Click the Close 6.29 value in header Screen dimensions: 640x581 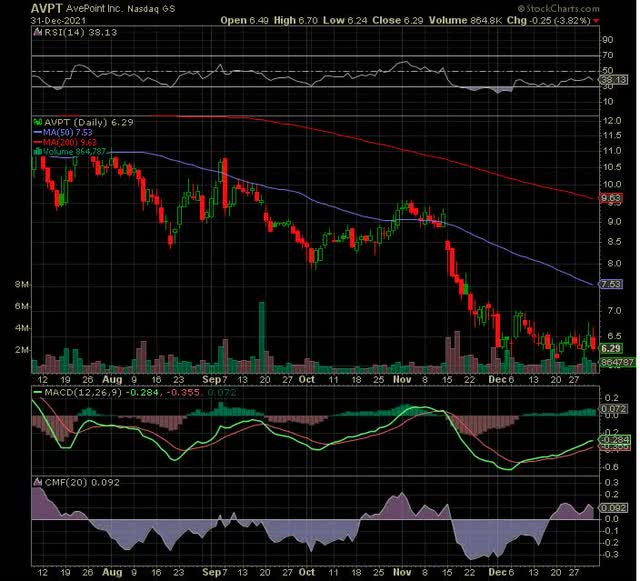pos(398,20)
